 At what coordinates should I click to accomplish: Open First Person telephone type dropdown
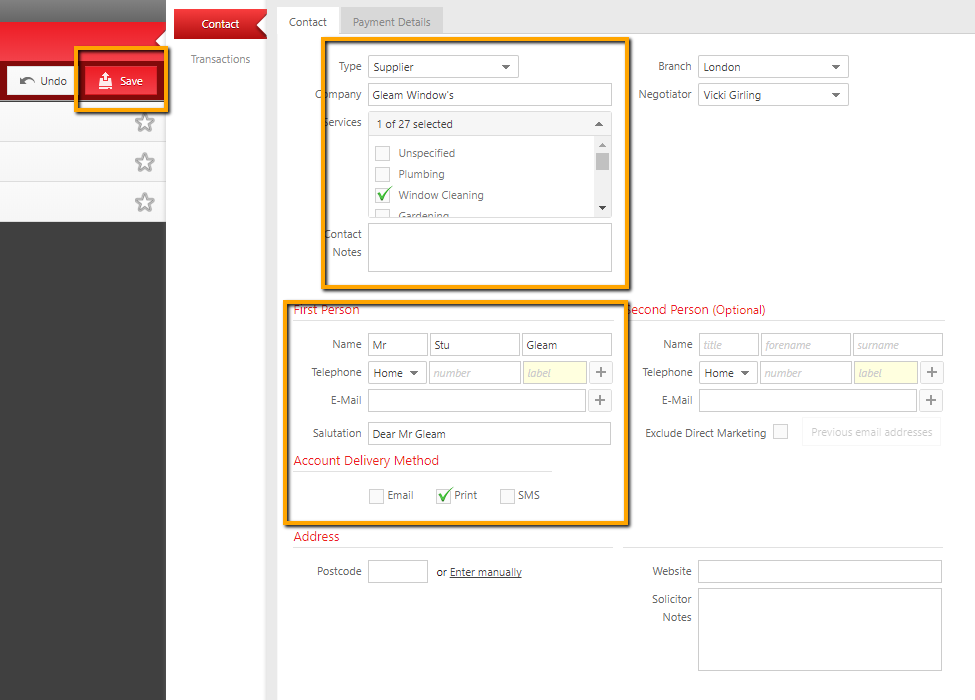[x=397, y=372]
